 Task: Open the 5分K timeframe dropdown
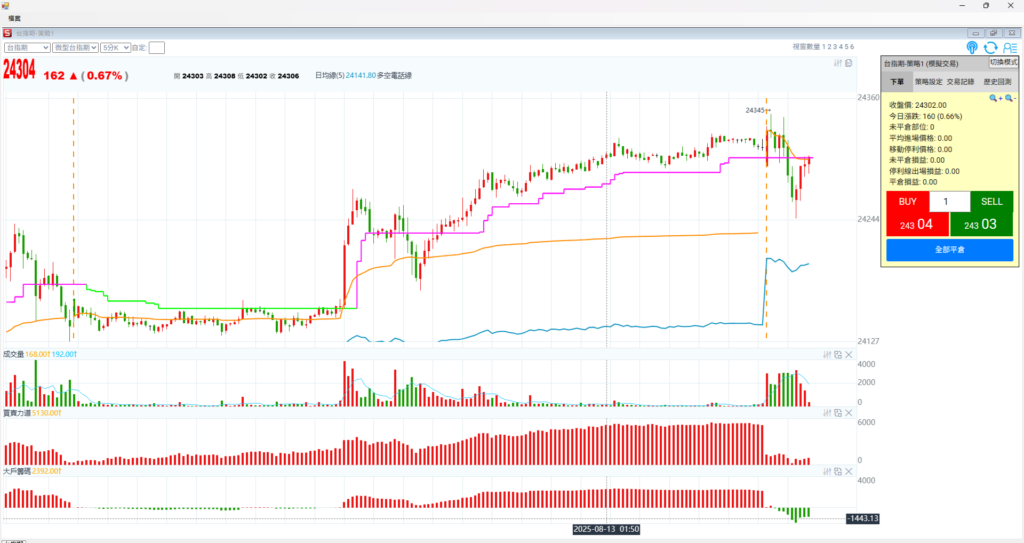[x=115, y=47]
